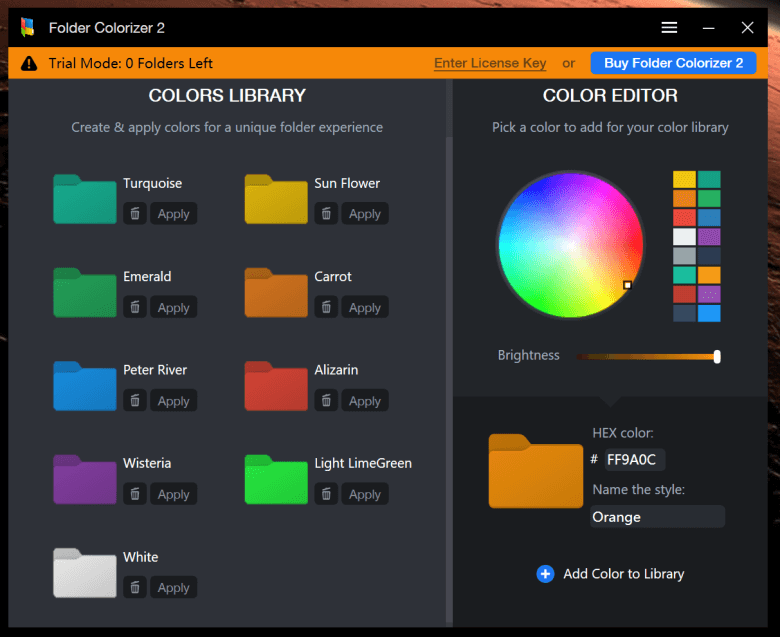Select the White folder icon
The height and width of the screenshot is (637, 780).
pos(85,573)
